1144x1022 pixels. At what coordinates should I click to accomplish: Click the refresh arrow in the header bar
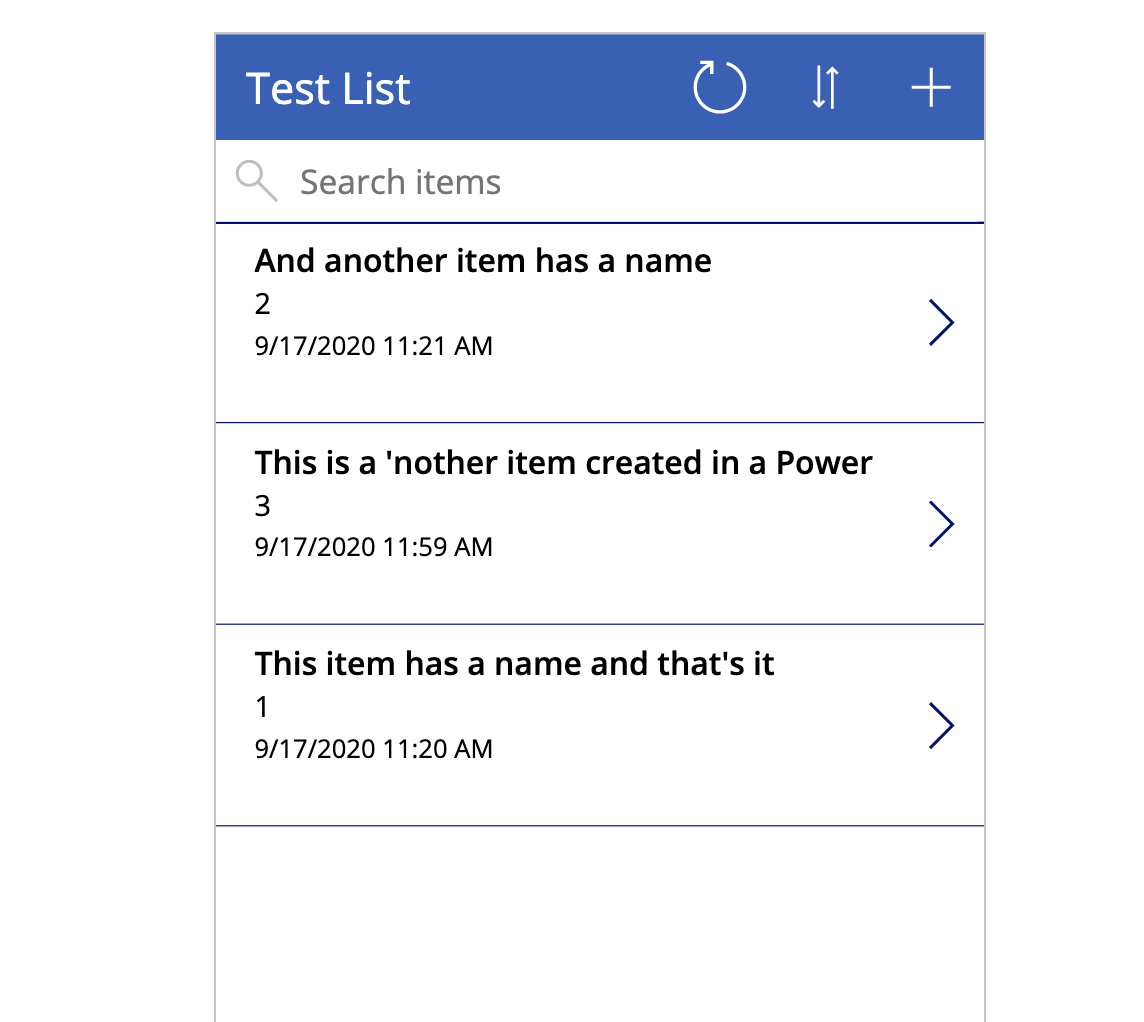[x=719, y=87]
